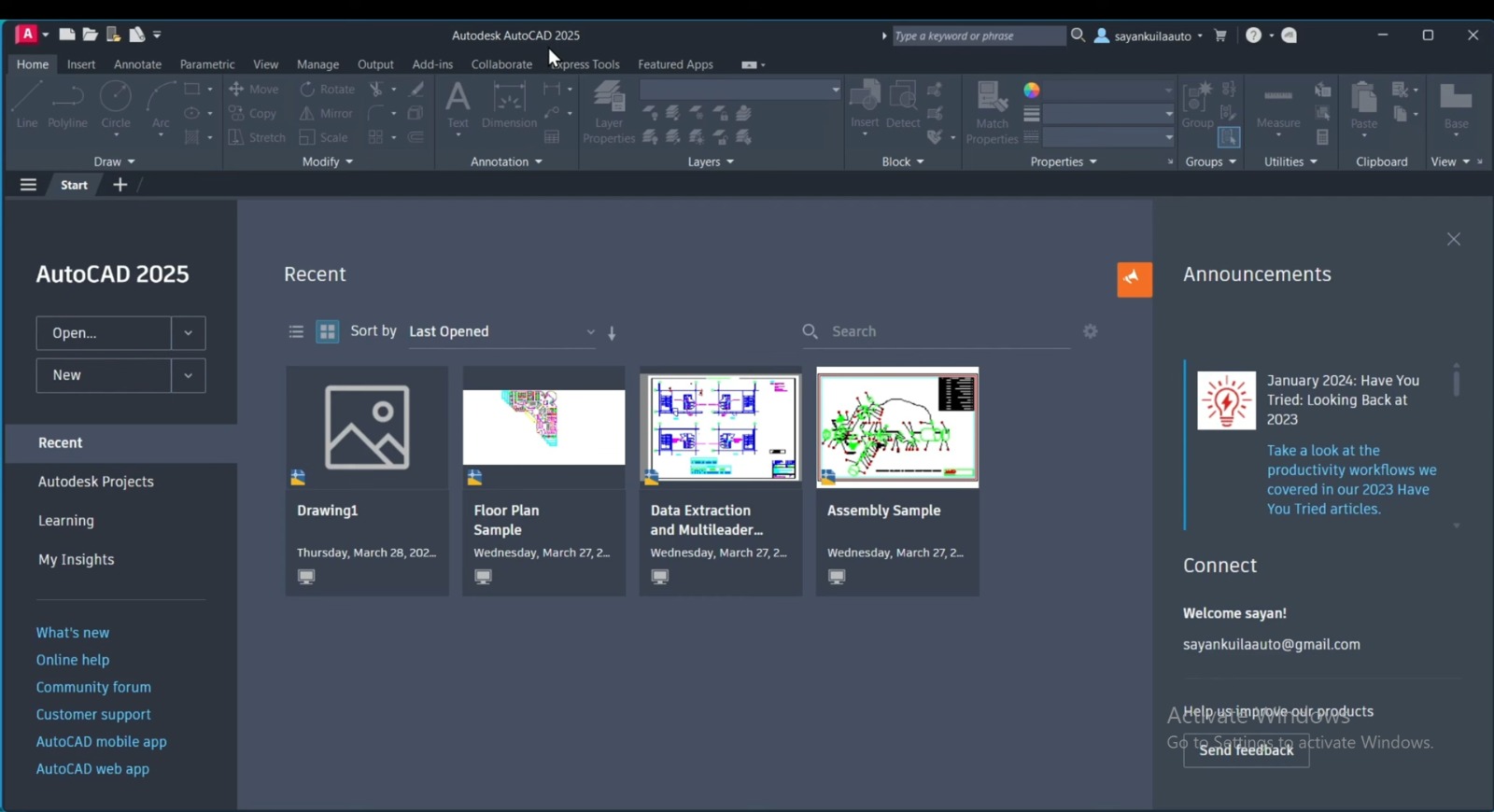Click the Open folder icon in quick access toolbar
This screenshot has width=1494, height=812.
90,35
